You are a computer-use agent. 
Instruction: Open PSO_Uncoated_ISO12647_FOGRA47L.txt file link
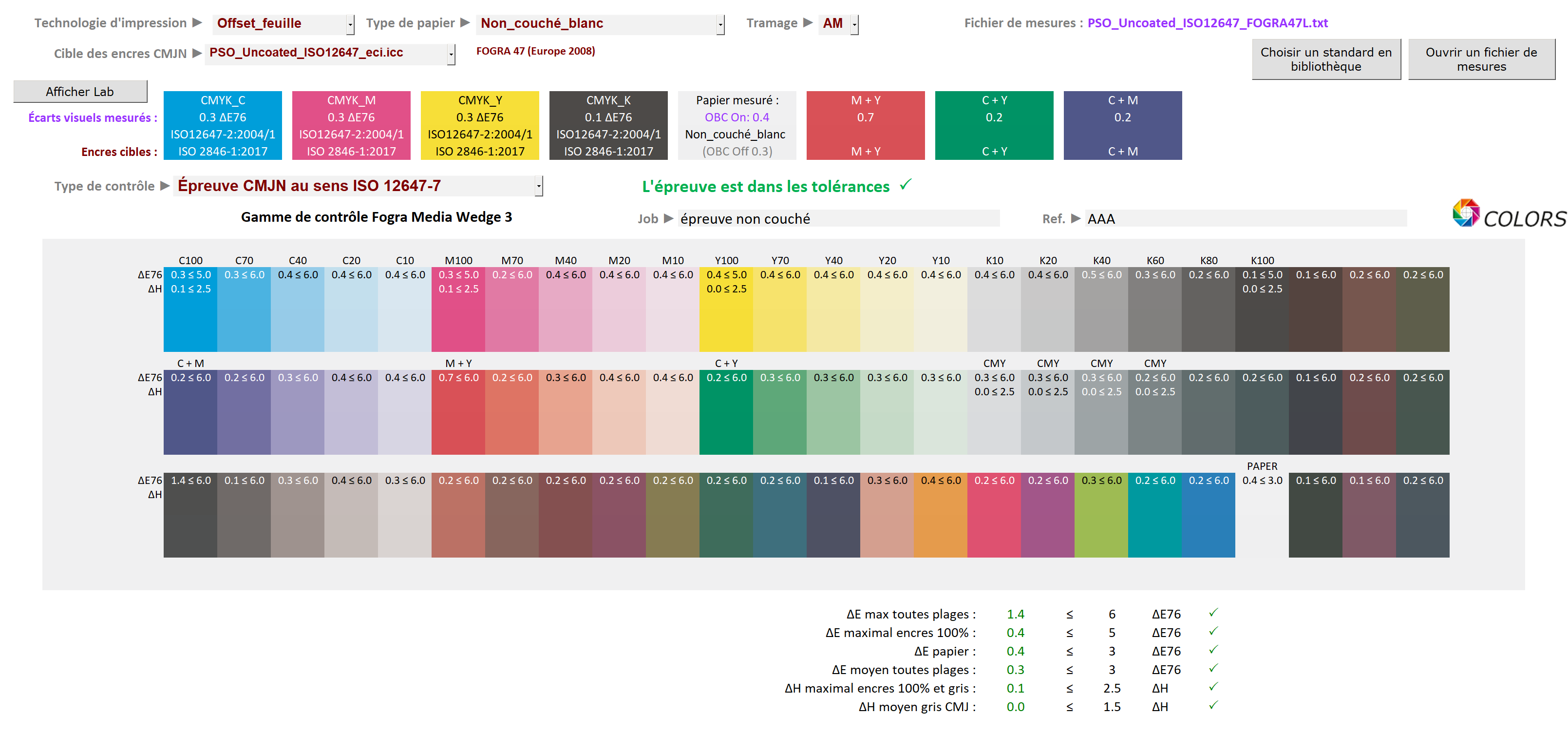tap(1207, 23)
